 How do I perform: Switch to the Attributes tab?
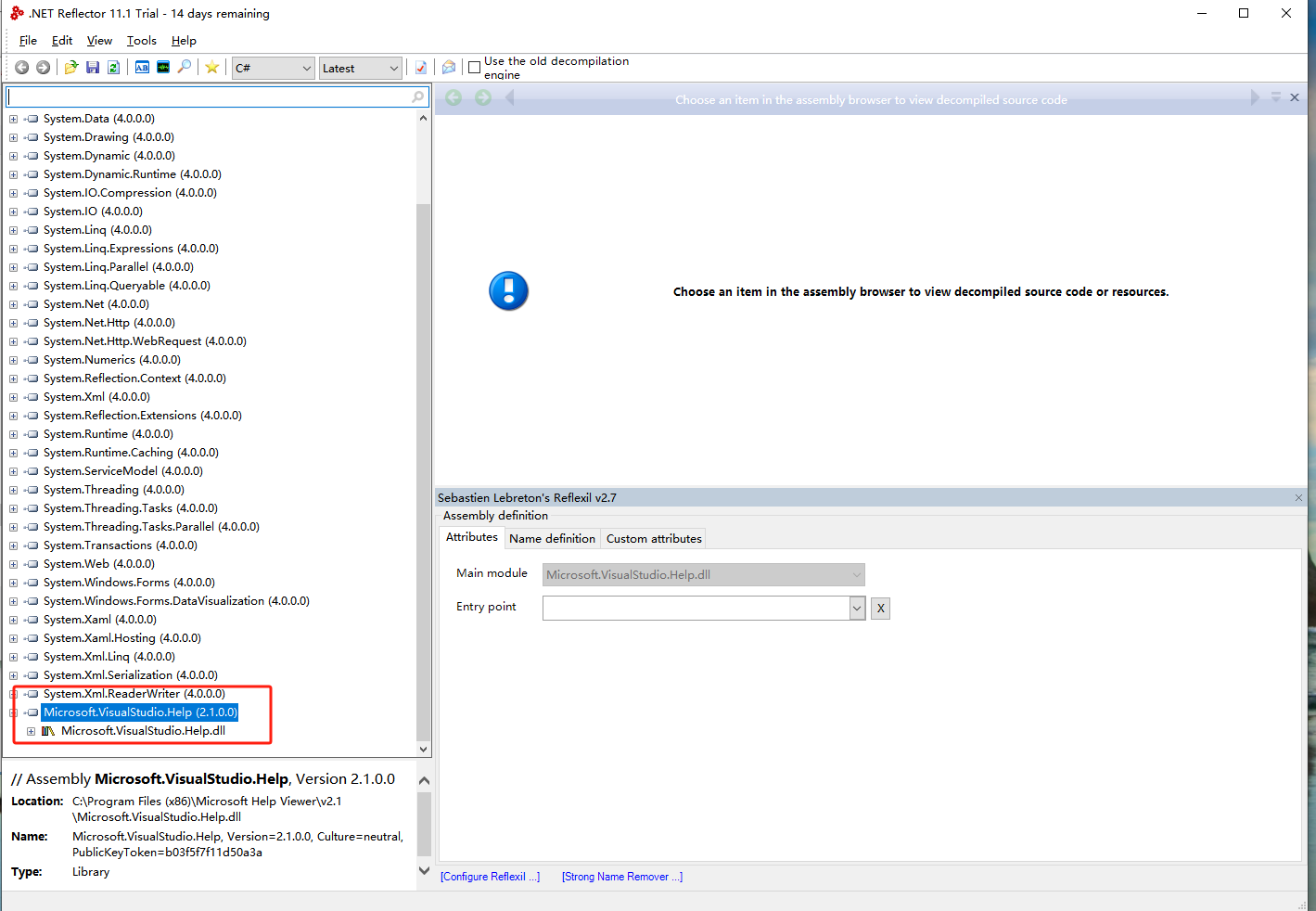tap(472, 537)
